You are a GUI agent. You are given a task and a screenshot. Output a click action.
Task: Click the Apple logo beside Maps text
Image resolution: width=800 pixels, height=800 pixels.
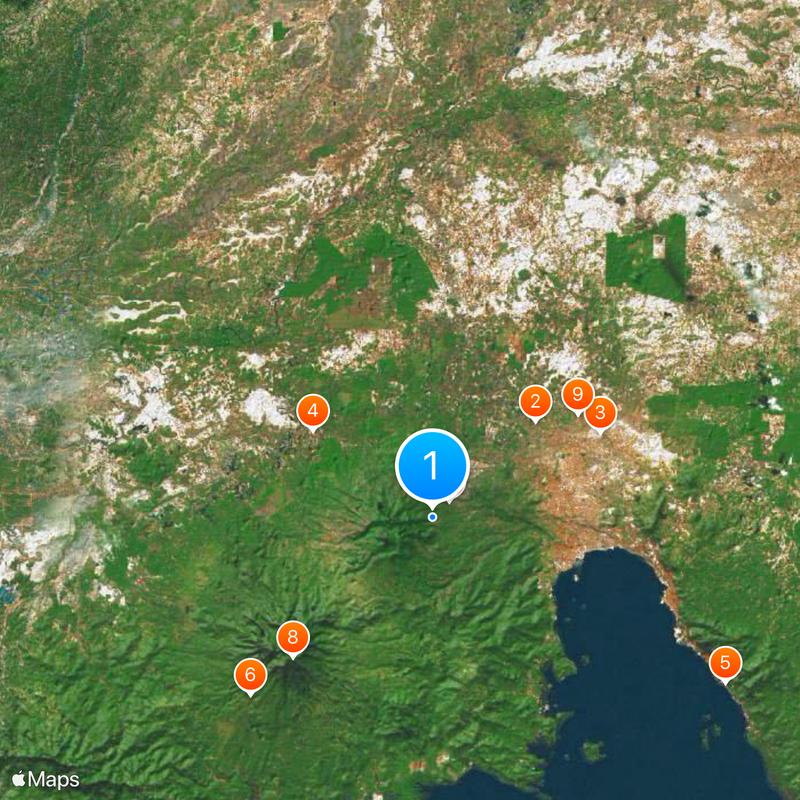pyautogui.click(x=18, y=779)
